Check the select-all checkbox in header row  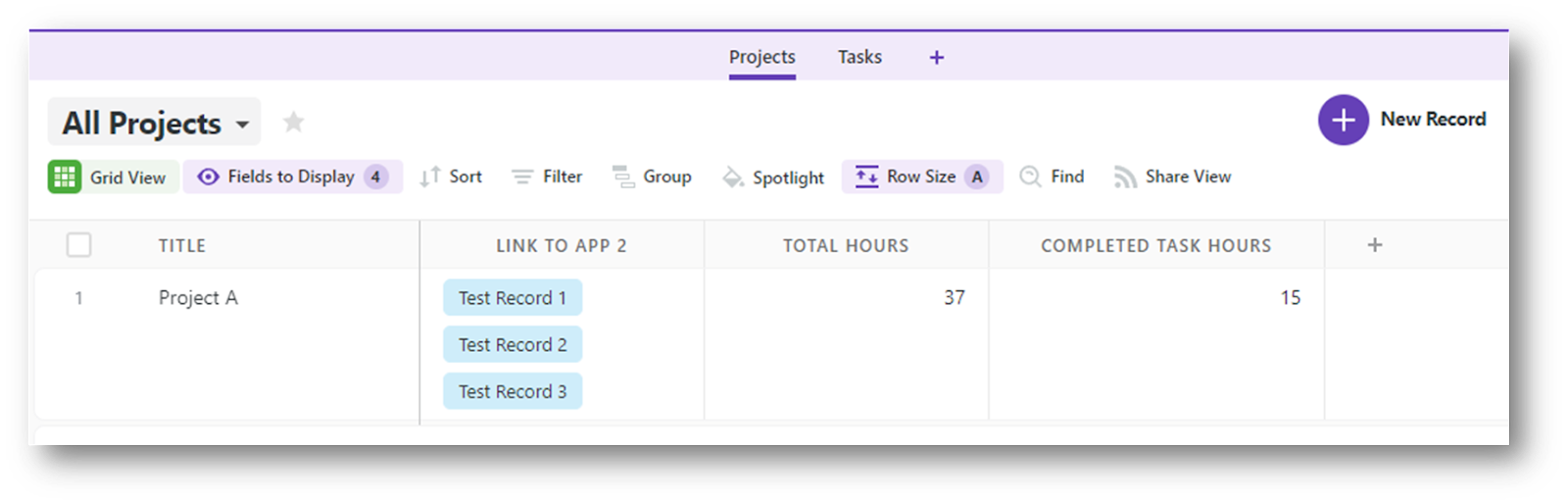point(79,244)
